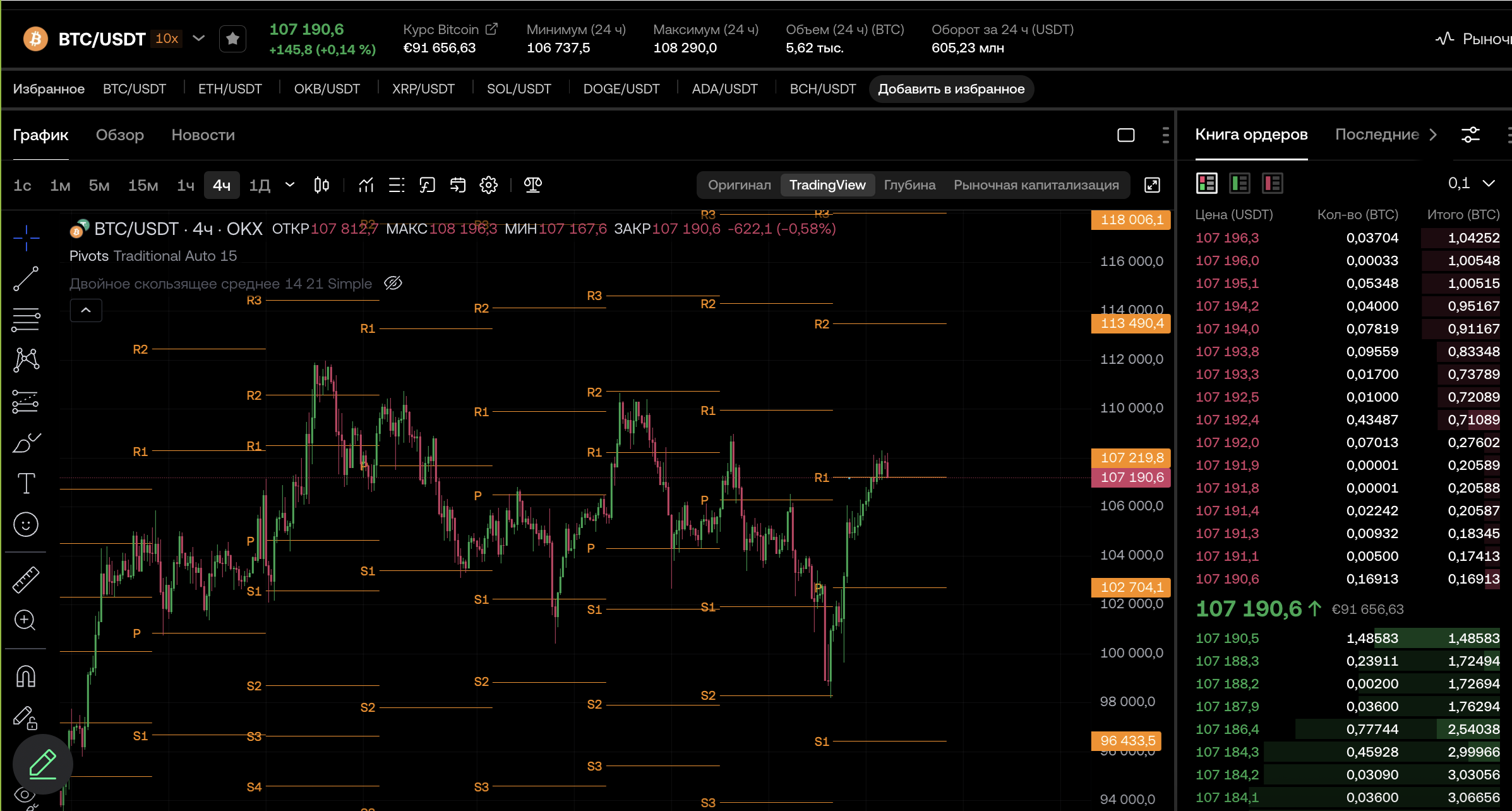Screen dimensions: 1512x811
Task: Expand the chart to fullscreen
Action: pos(1153,185)
